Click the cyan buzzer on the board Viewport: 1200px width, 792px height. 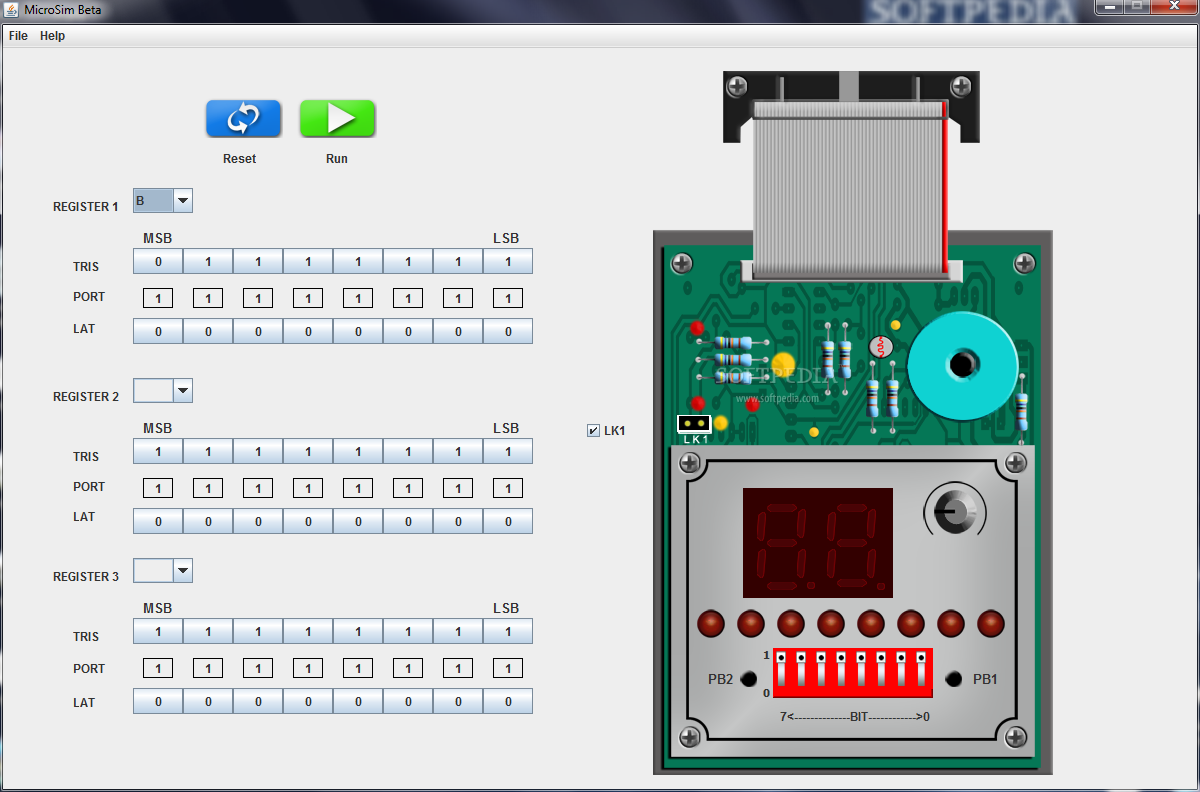(x=962, y=365)
